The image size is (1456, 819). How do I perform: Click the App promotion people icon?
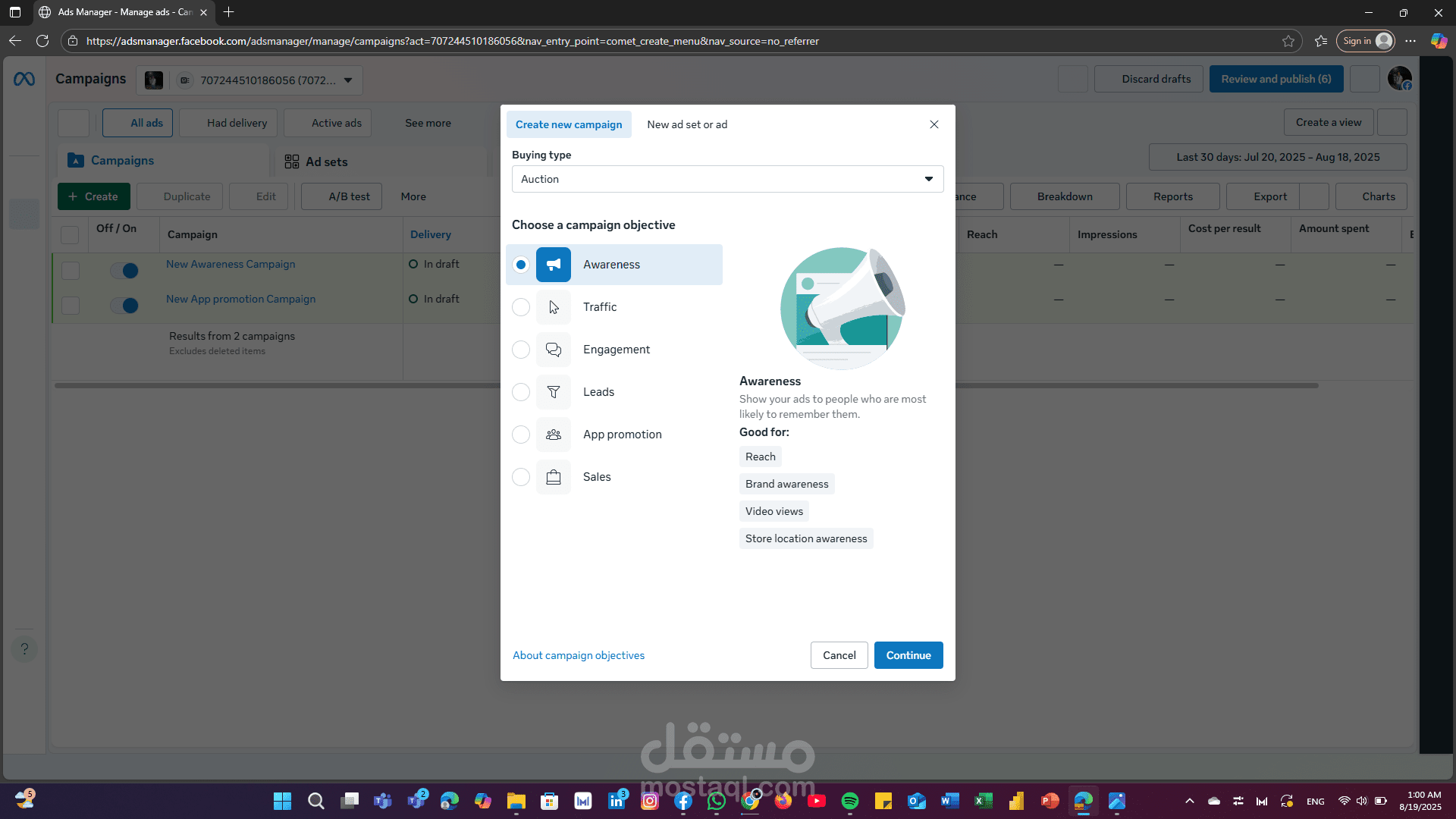pyautogui.click(x=554, y=435)
